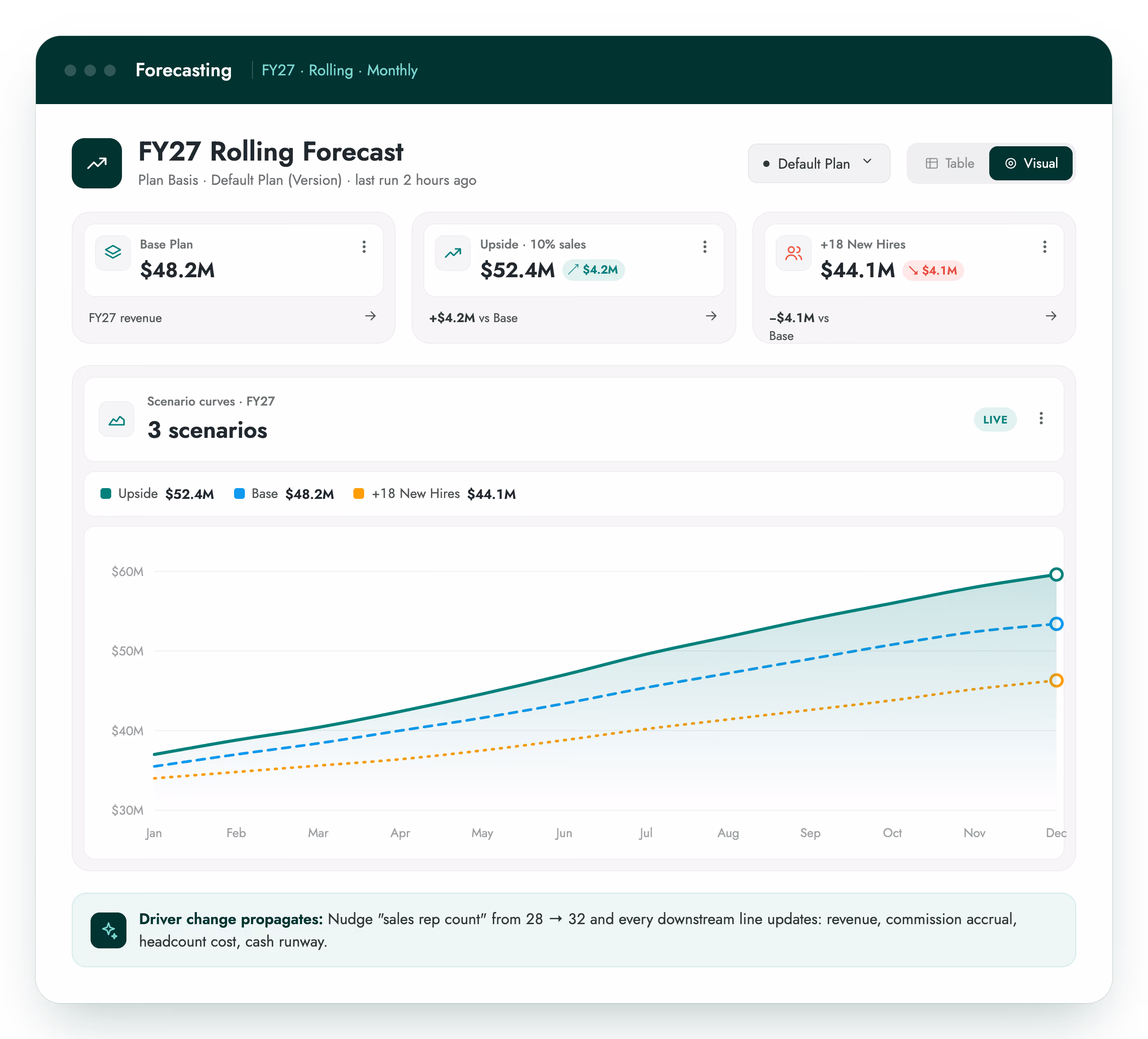1148x1039 pixels.
Task: Click the Base Plan layers icon
Action: tap(113, 252)
